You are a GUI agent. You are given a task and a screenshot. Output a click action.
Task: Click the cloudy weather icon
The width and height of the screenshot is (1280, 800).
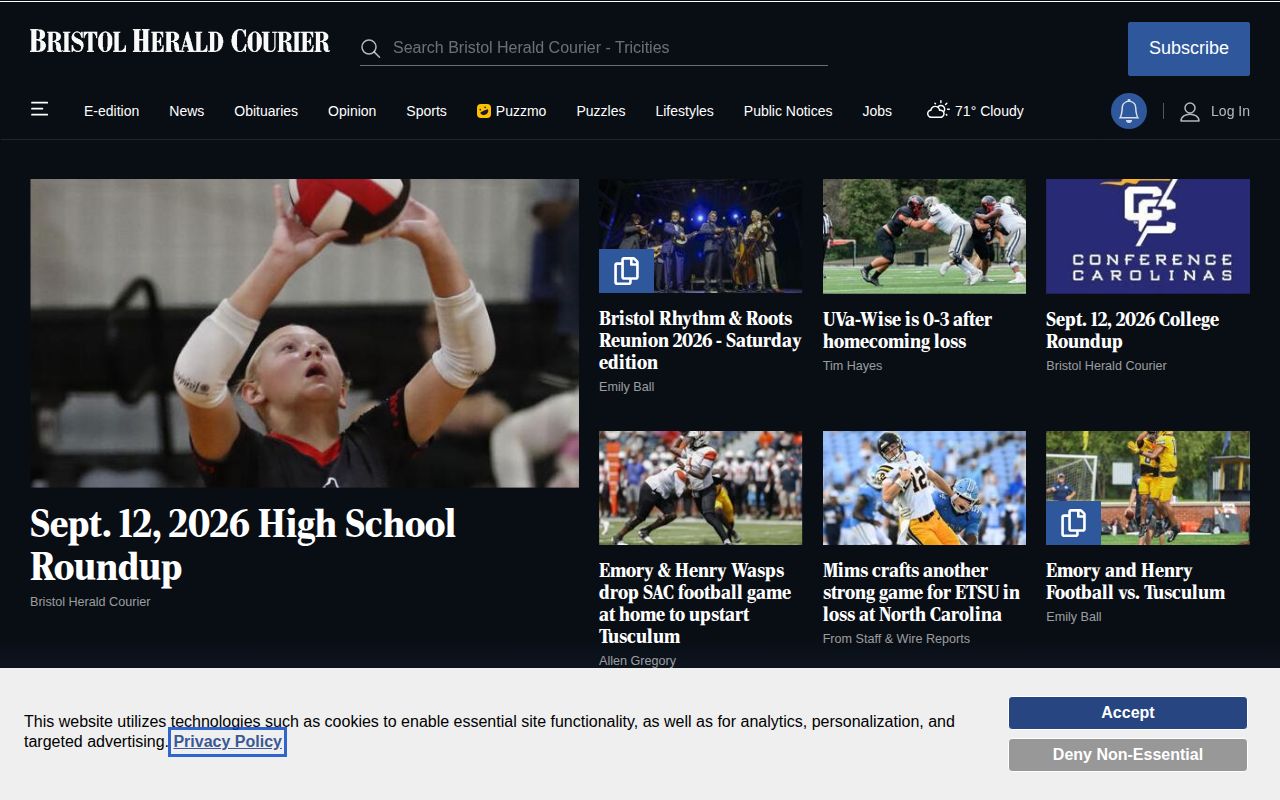937,110
